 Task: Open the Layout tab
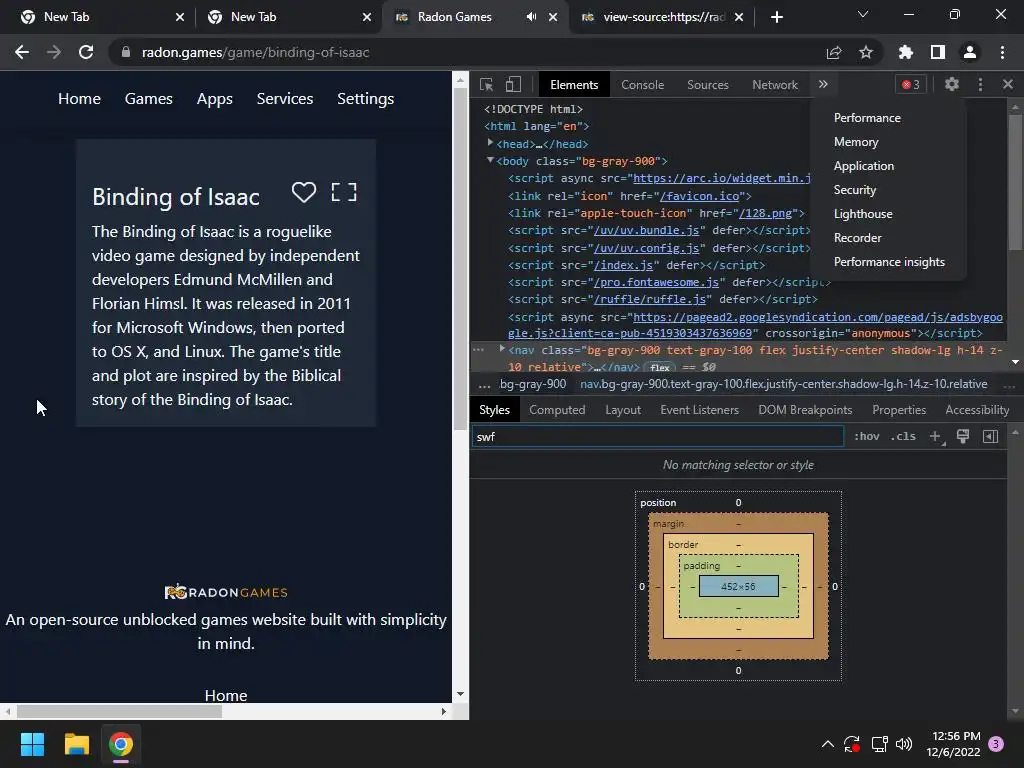[x=622, y=409]
